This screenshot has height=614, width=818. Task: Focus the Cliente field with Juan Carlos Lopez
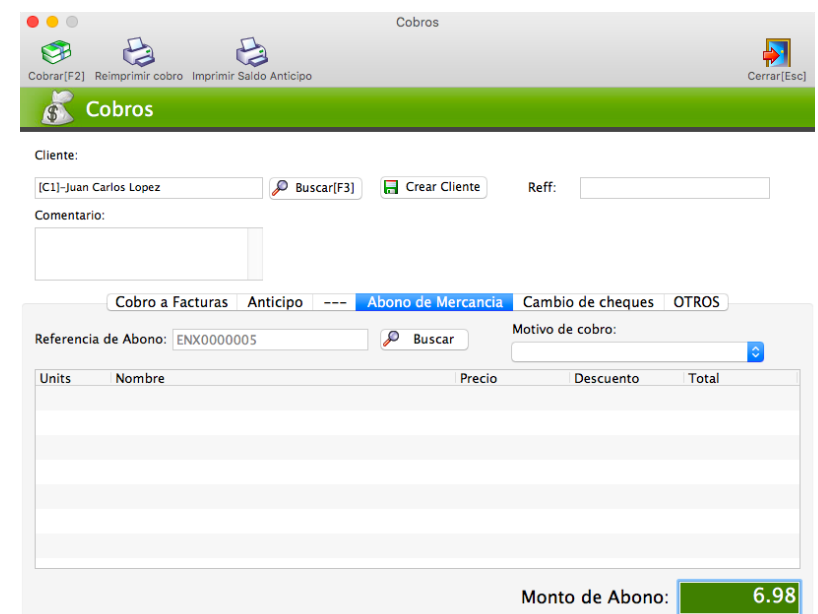coord(149,188)
